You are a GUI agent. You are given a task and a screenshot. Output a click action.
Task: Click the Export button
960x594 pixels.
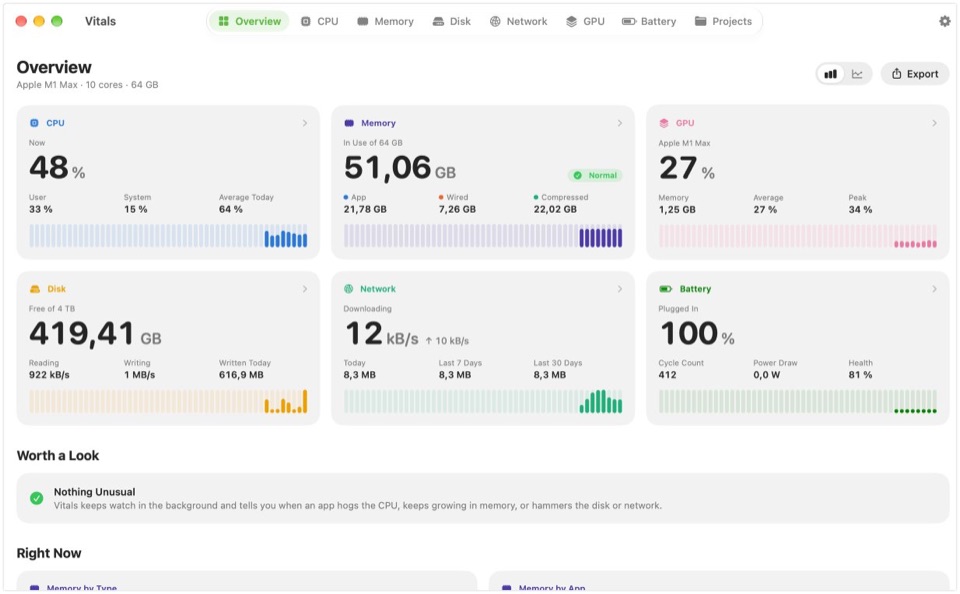point(915,74)
